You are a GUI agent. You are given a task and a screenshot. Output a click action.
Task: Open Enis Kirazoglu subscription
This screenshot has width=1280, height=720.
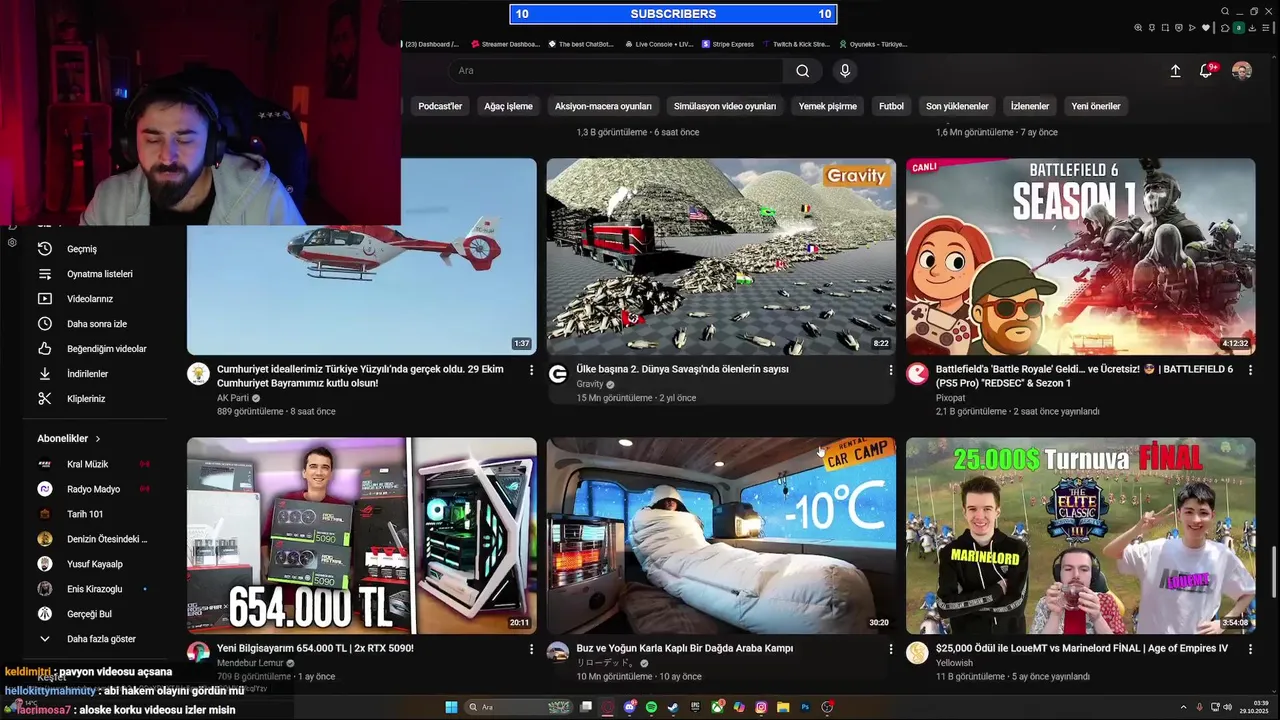coord(96,589)
